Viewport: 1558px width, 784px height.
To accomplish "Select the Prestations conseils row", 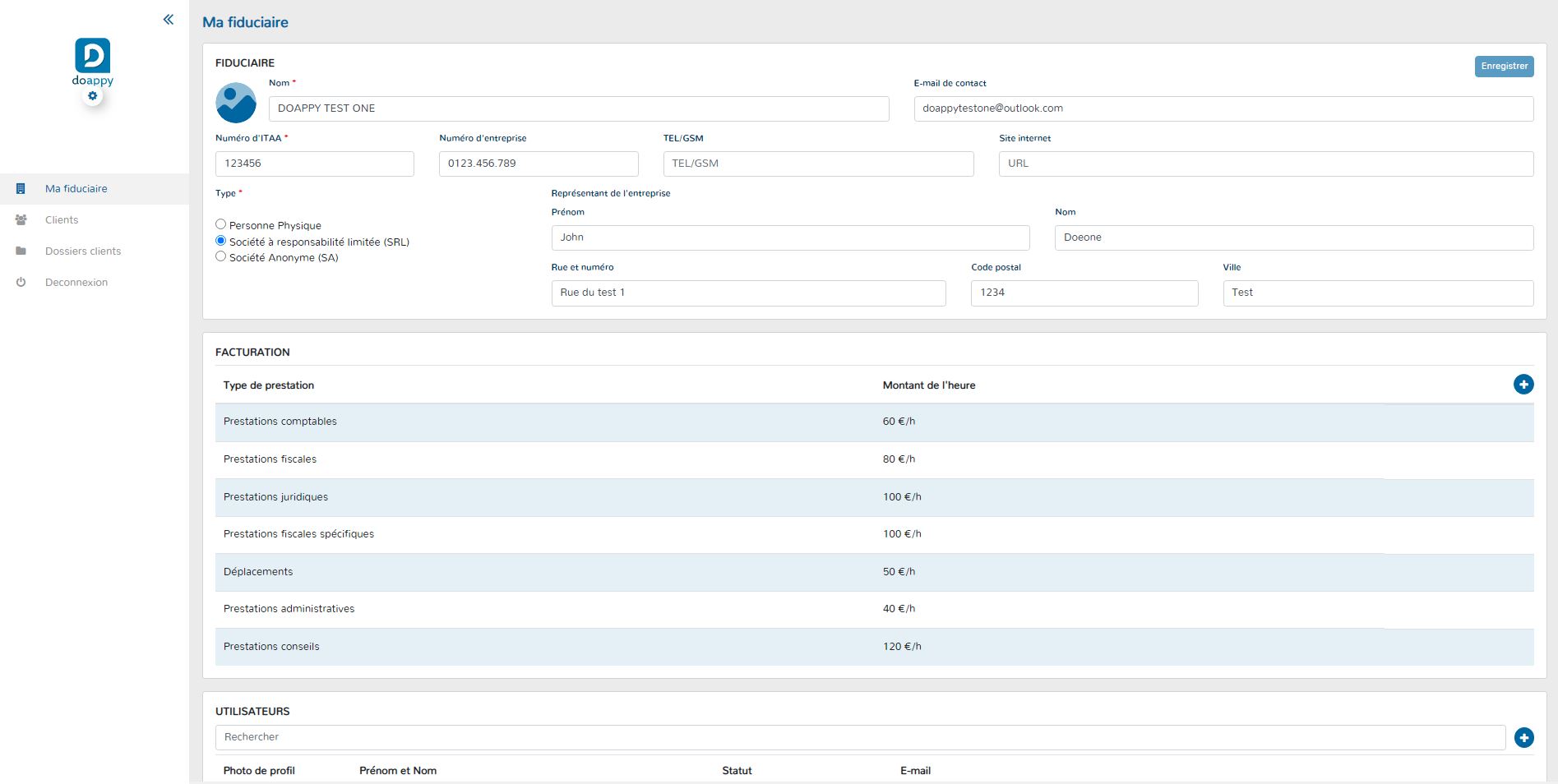I will (x=874, y=647).
